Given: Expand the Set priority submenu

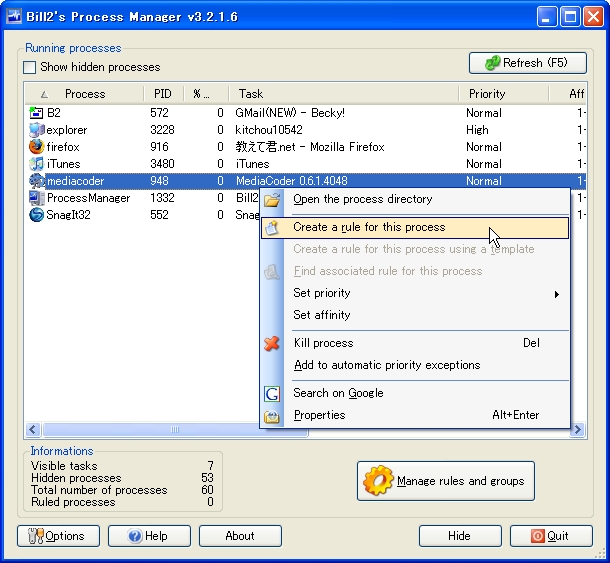Looking at the screenshot, I should pos(414,293).
